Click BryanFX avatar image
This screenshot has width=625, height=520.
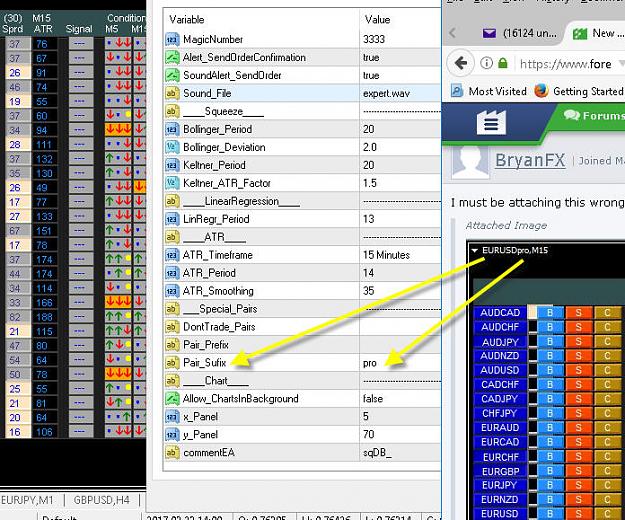[470, 162]
